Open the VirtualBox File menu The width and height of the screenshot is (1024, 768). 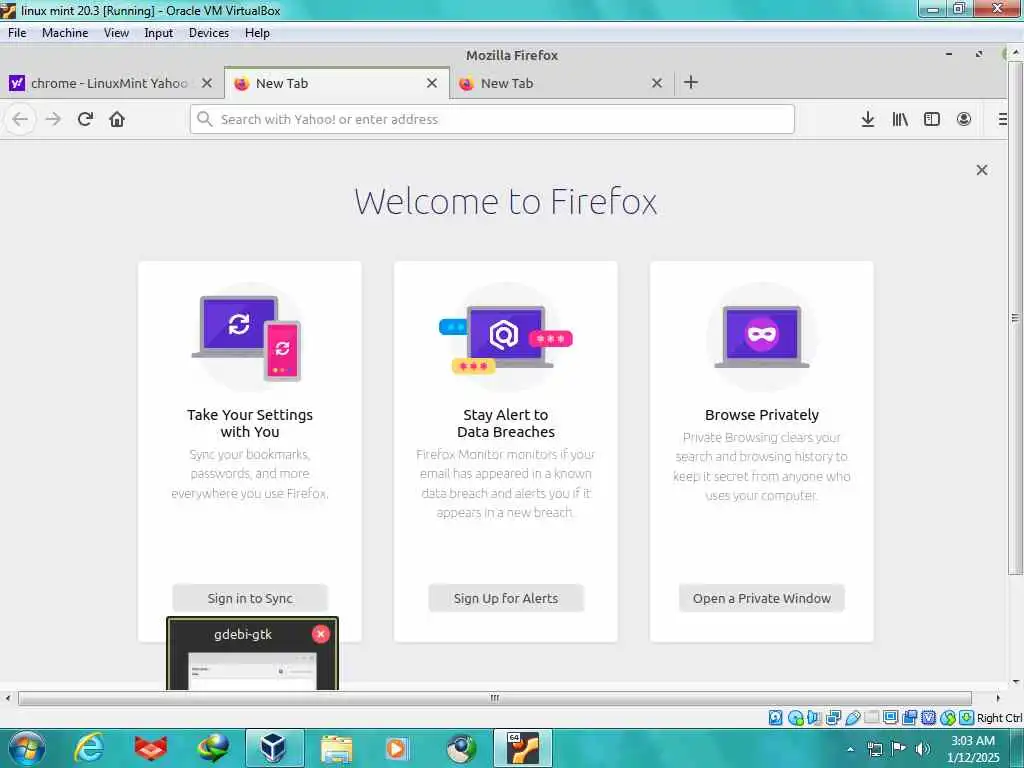(x=17, y=33)
